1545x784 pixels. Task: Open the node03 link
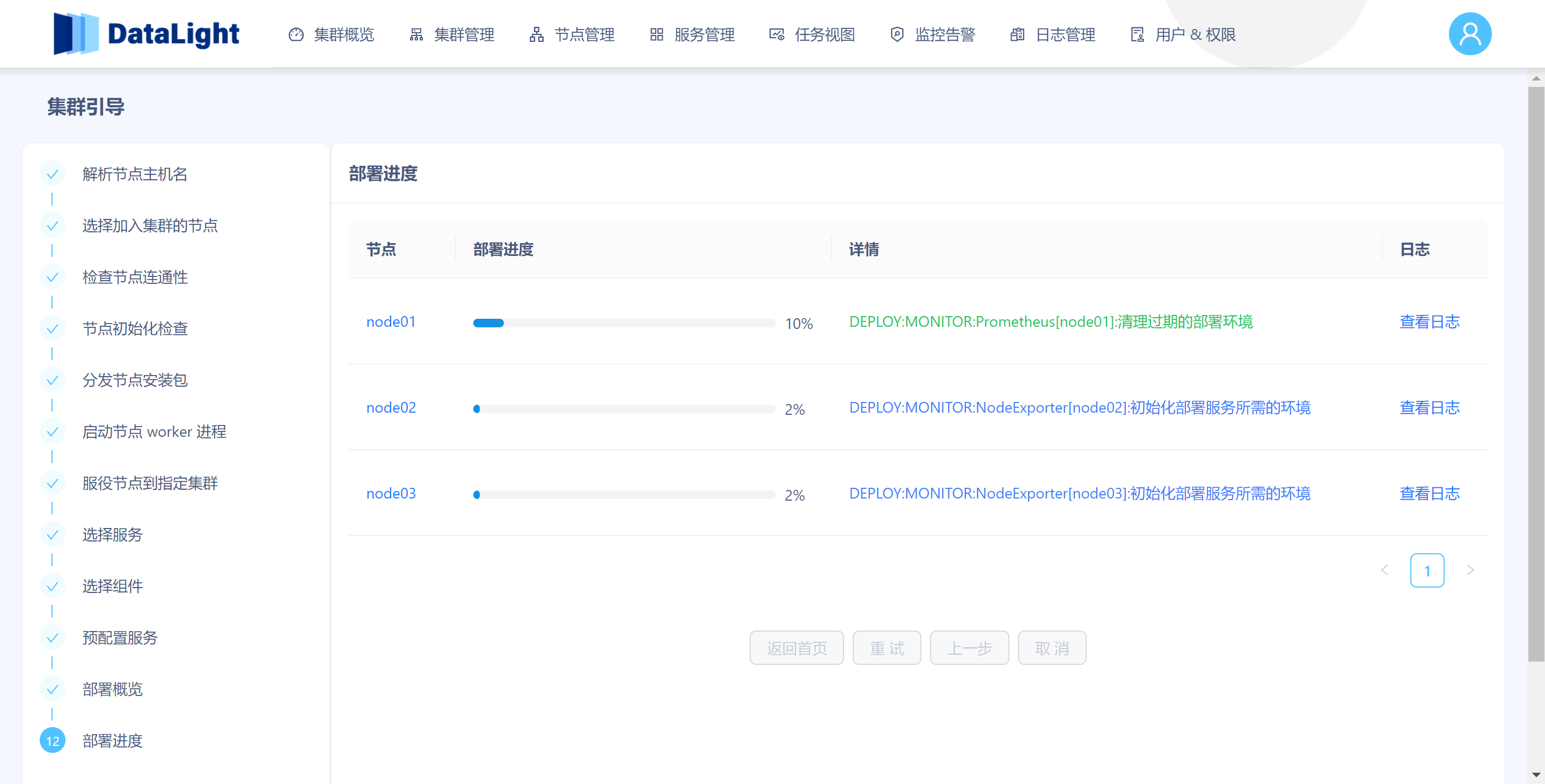click(391, 494)
